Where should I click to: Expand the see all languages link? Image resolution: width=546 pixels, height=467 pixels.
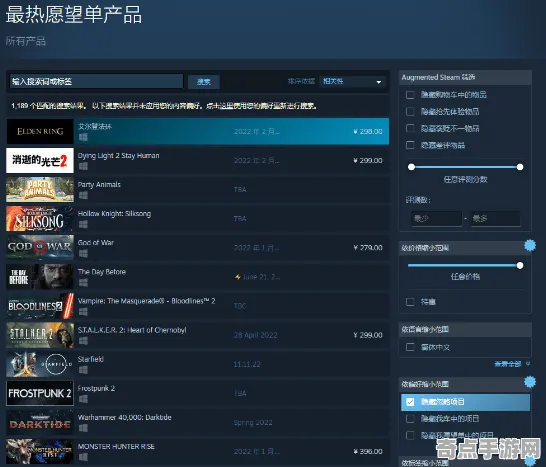point(508,364)
